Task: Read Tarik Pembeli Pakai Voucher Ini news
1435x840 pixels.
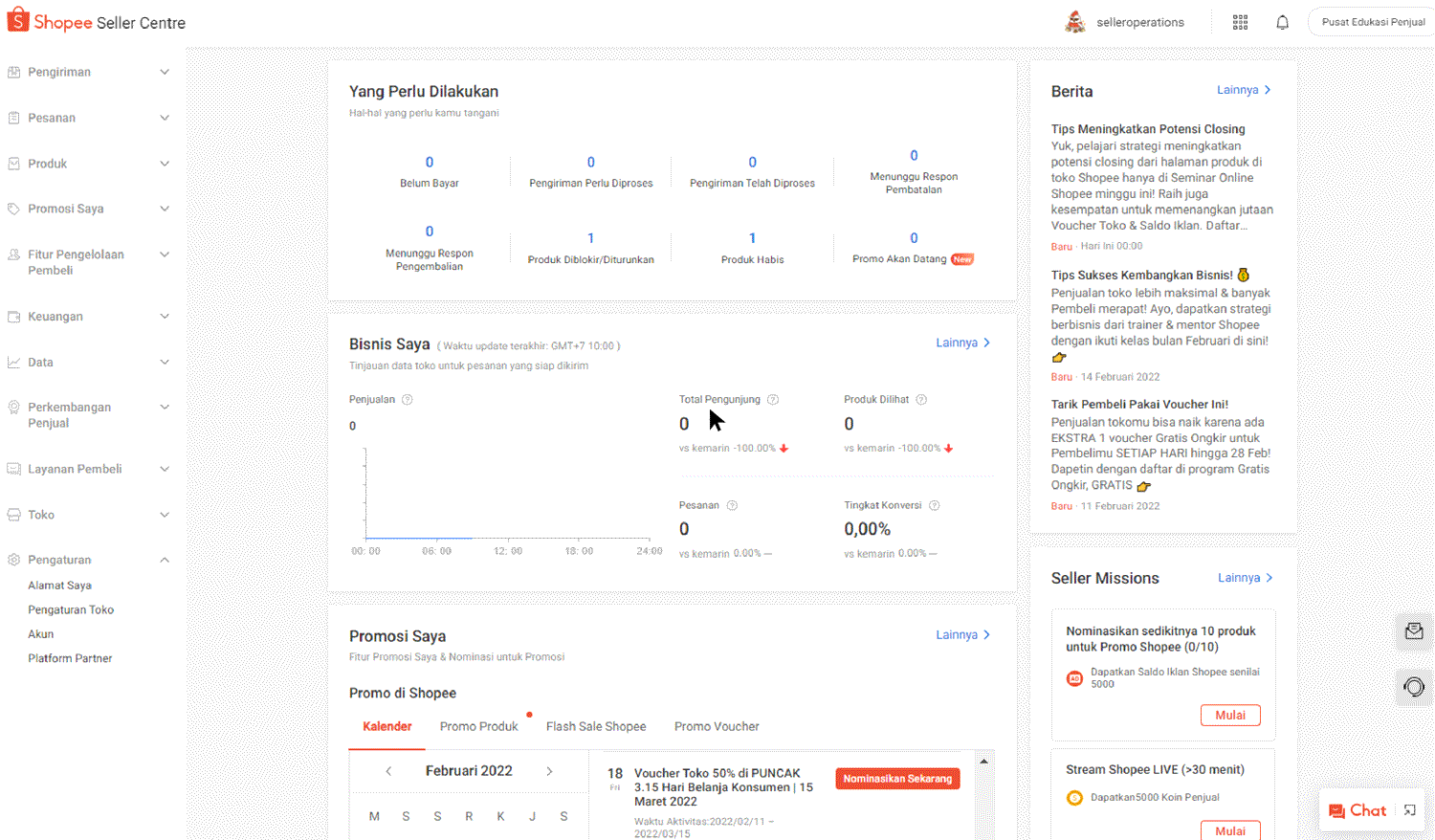Action: tap(1139, 404)
